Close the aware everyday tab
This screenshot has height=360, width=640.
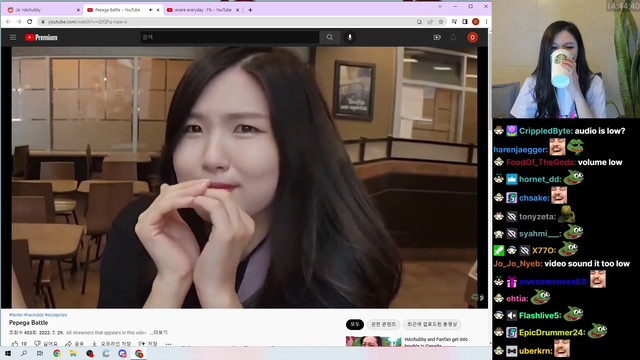pyautogui.click(x=238, y=10)
